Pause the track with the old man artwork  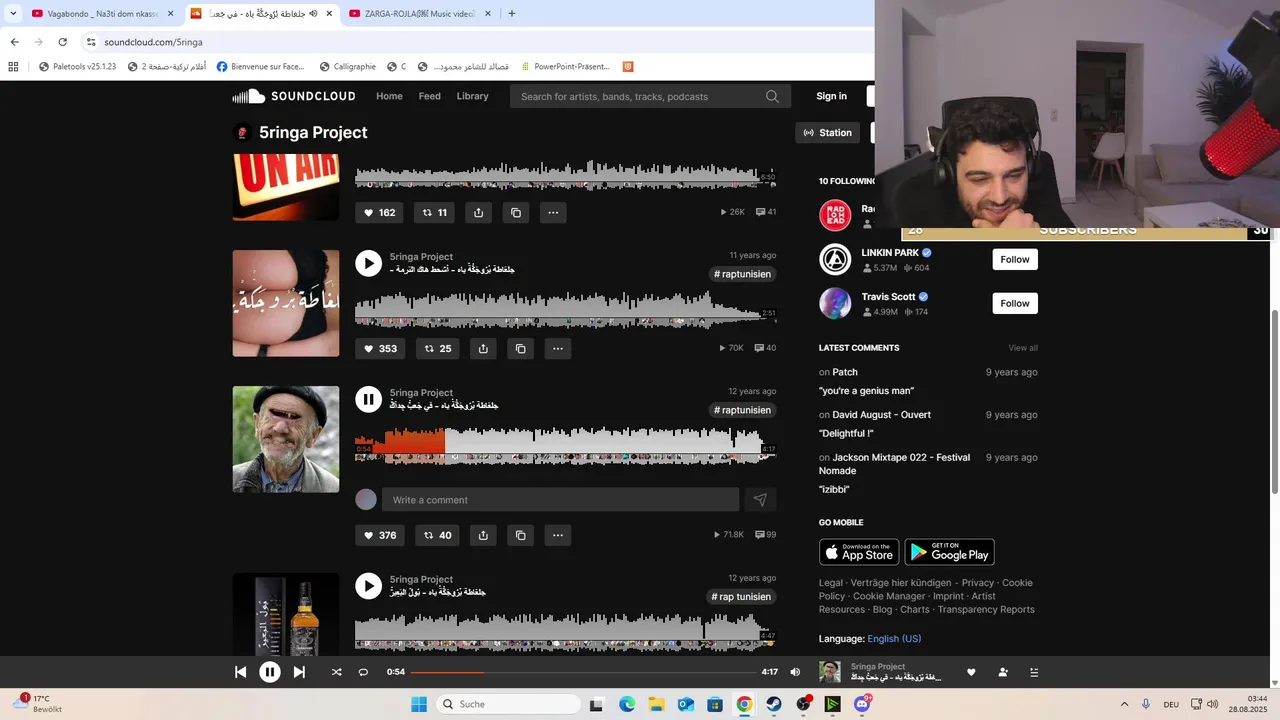click(x=369, y=399)
